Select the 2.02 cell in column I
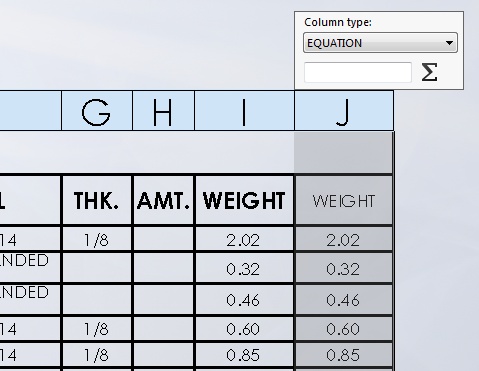 pos(244,239)
